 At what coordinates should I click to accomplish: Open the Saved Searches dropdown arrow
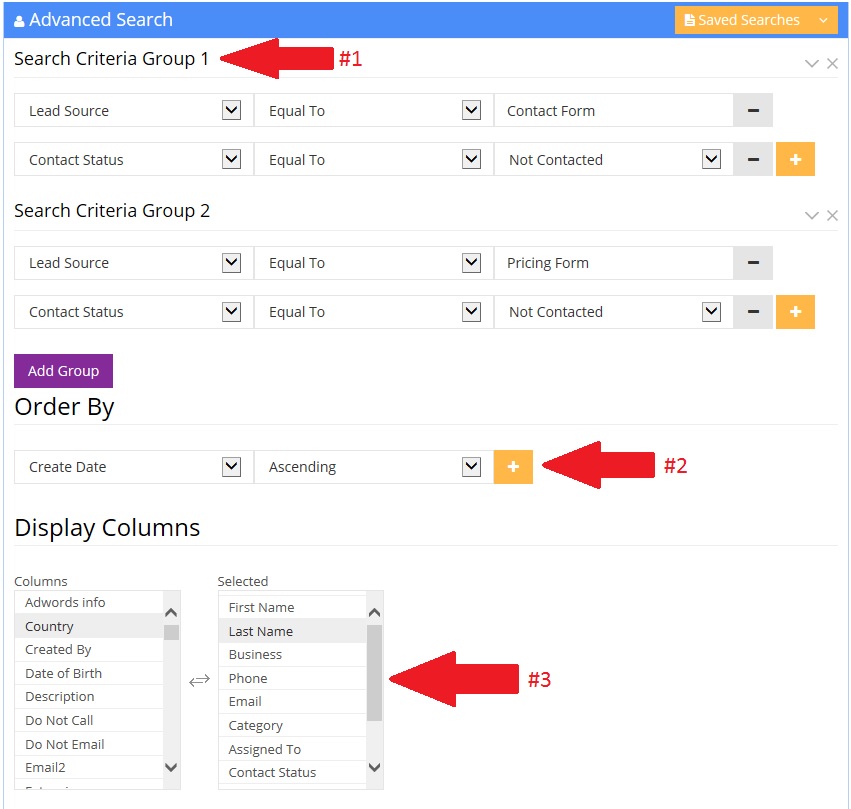[x=823, y=20]
